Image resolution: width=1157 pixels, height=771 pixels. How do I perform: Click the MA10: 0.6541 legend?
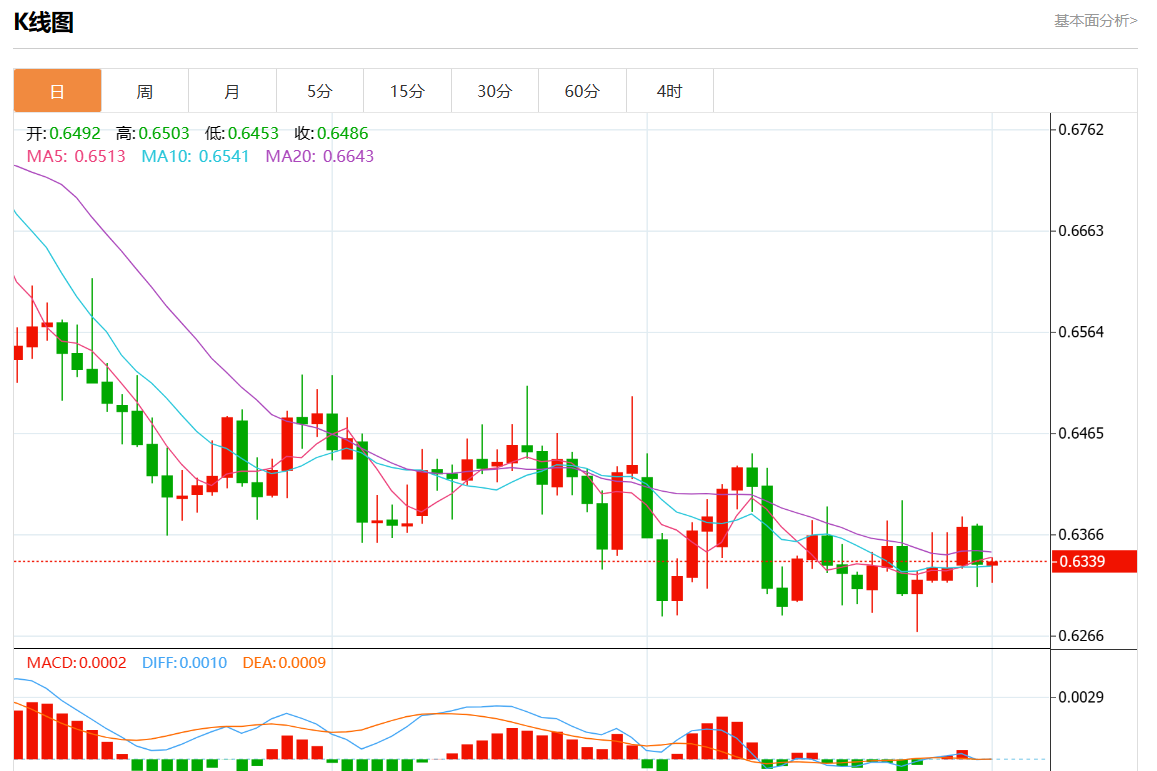pyautogui.click(x=196, y=156)
